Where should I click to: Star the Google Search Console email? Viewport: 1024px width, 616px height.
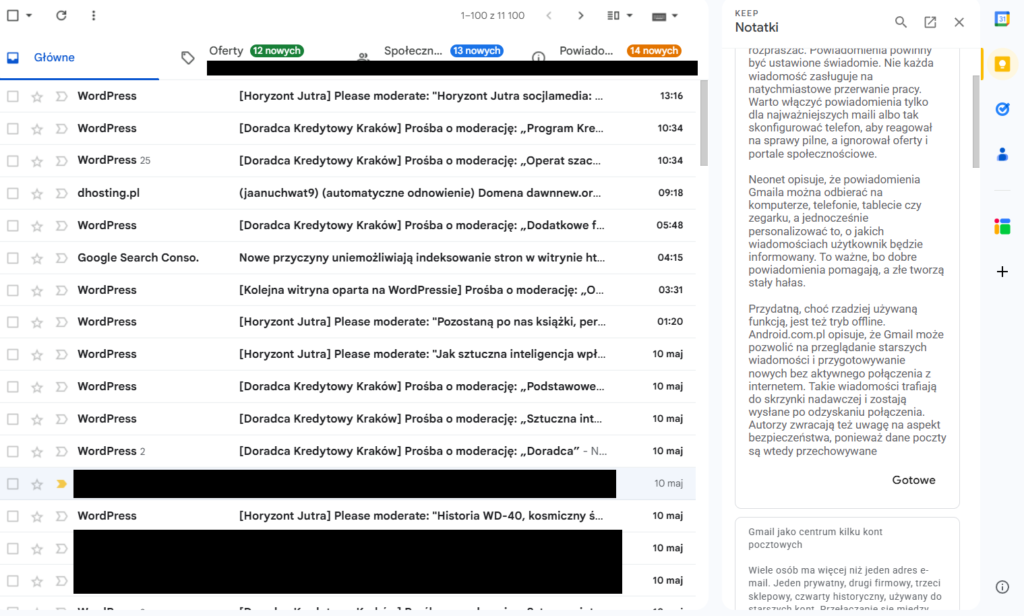click(37, 258)
